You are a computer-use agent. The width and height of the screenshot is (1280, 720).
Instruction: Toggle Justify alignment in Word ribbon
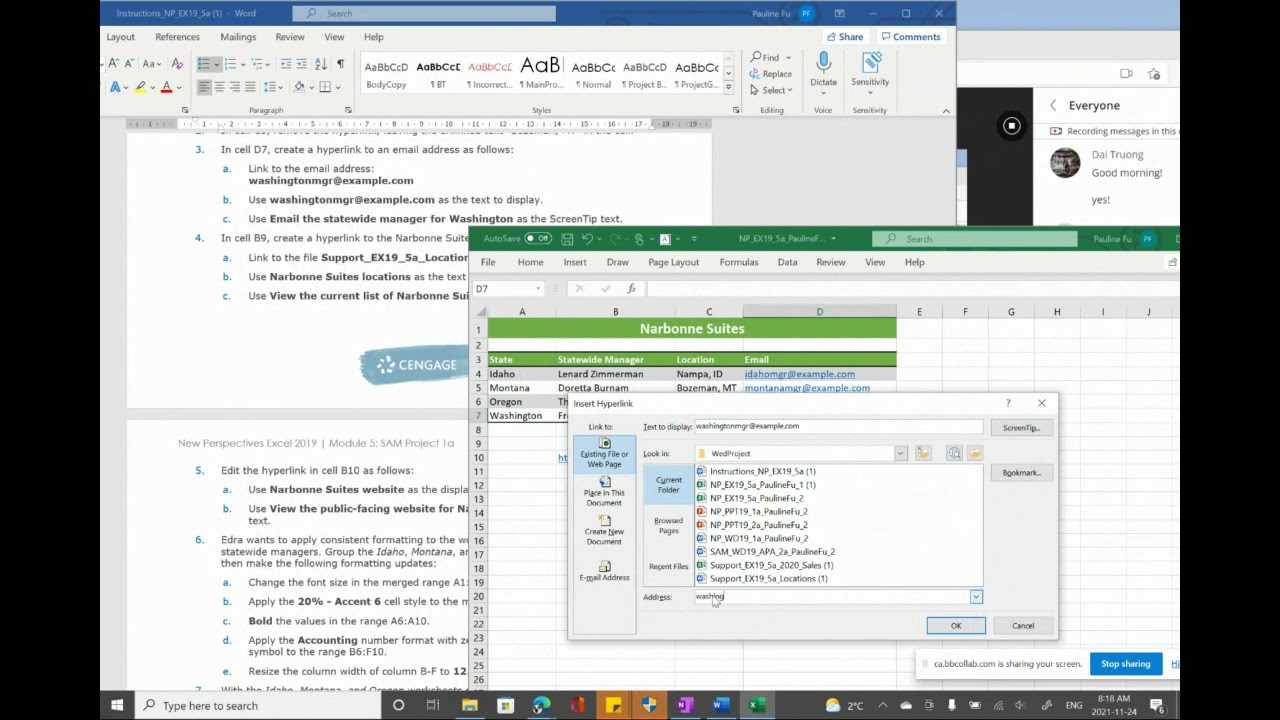[250, 87]
